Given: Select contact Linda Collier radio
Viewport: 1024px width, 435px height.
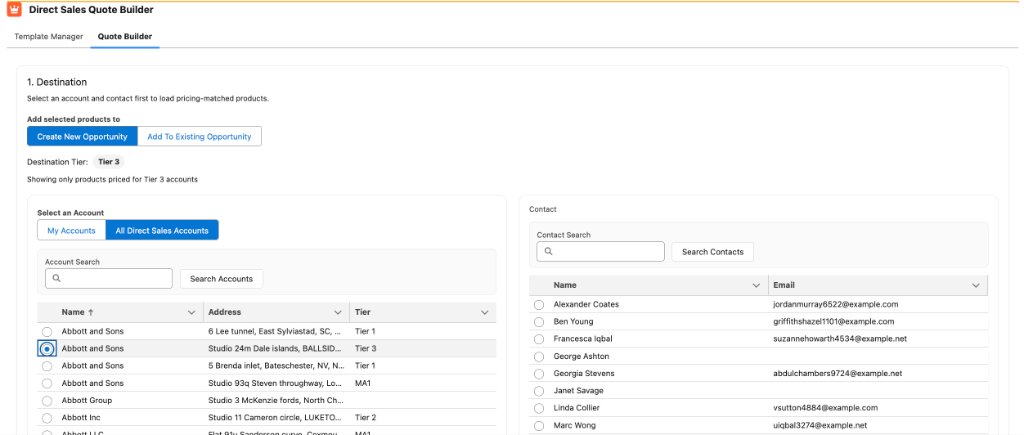Looking at the screenshot, I should (x=539, y=408).
